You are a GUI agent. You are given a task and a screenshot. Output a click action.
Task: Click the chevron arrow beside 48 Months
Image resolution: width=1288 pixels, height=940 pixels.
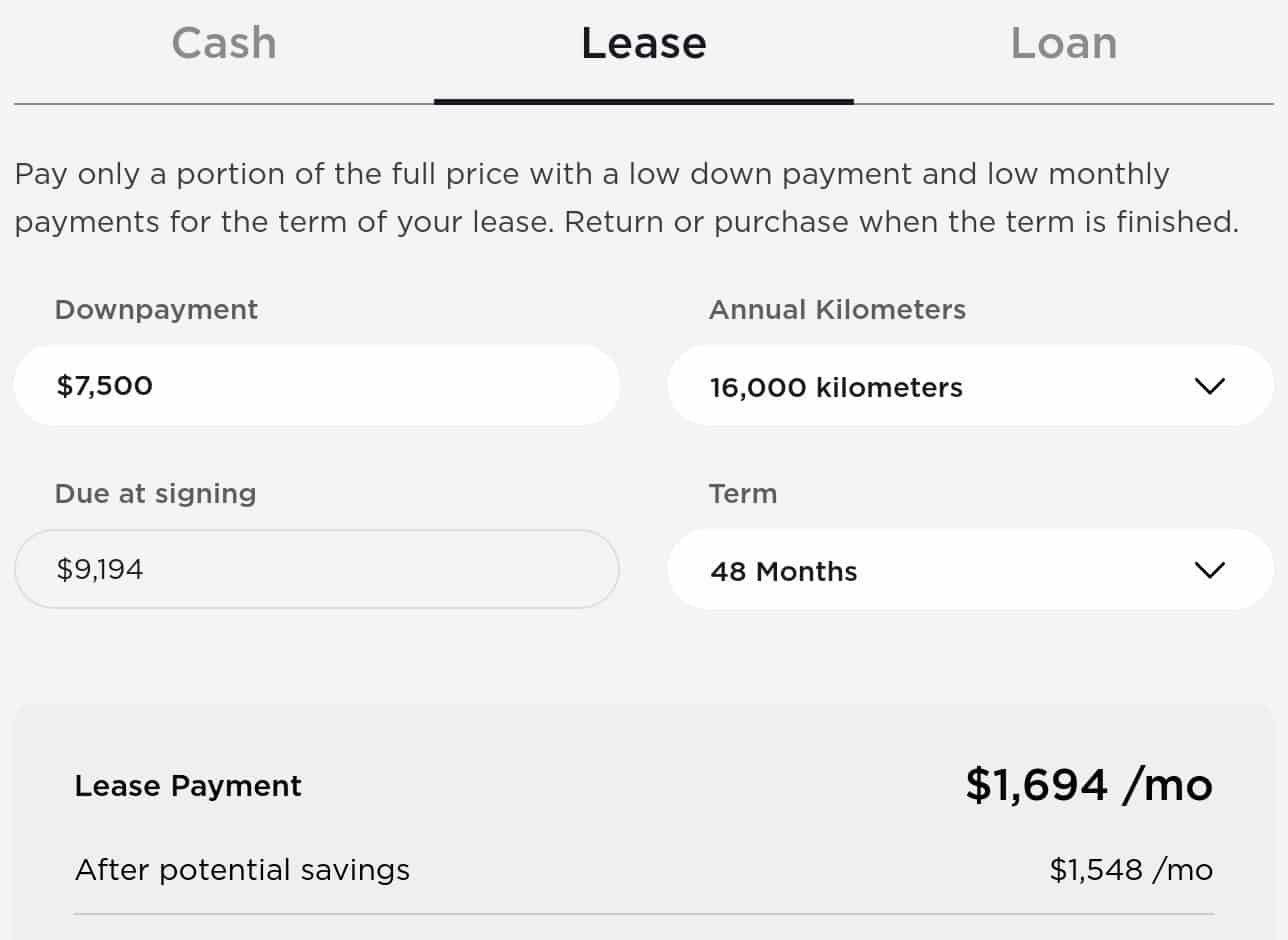1209,570
